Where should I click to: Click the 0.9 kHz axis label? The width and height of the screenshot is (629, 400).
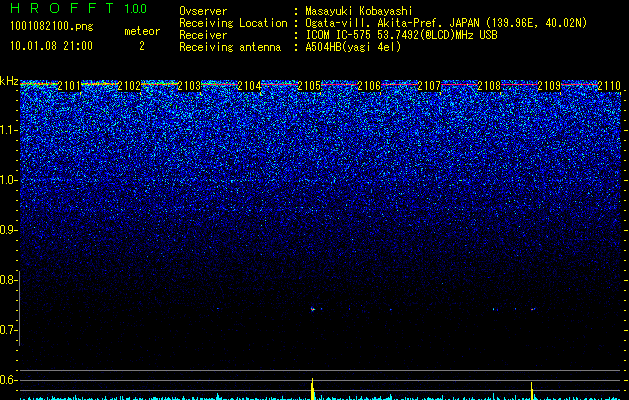(x=9, y=230)
